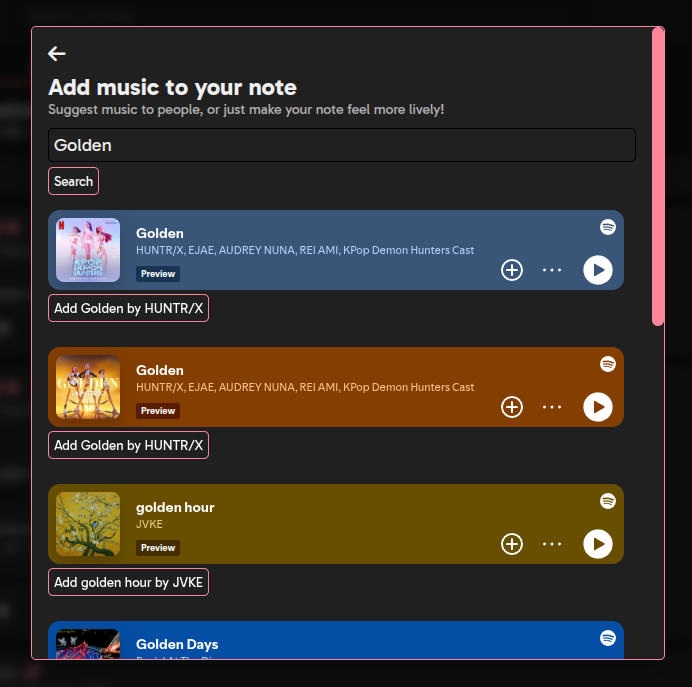Play the golden hour preview
692x687 pixels.
tap(598, 544)
